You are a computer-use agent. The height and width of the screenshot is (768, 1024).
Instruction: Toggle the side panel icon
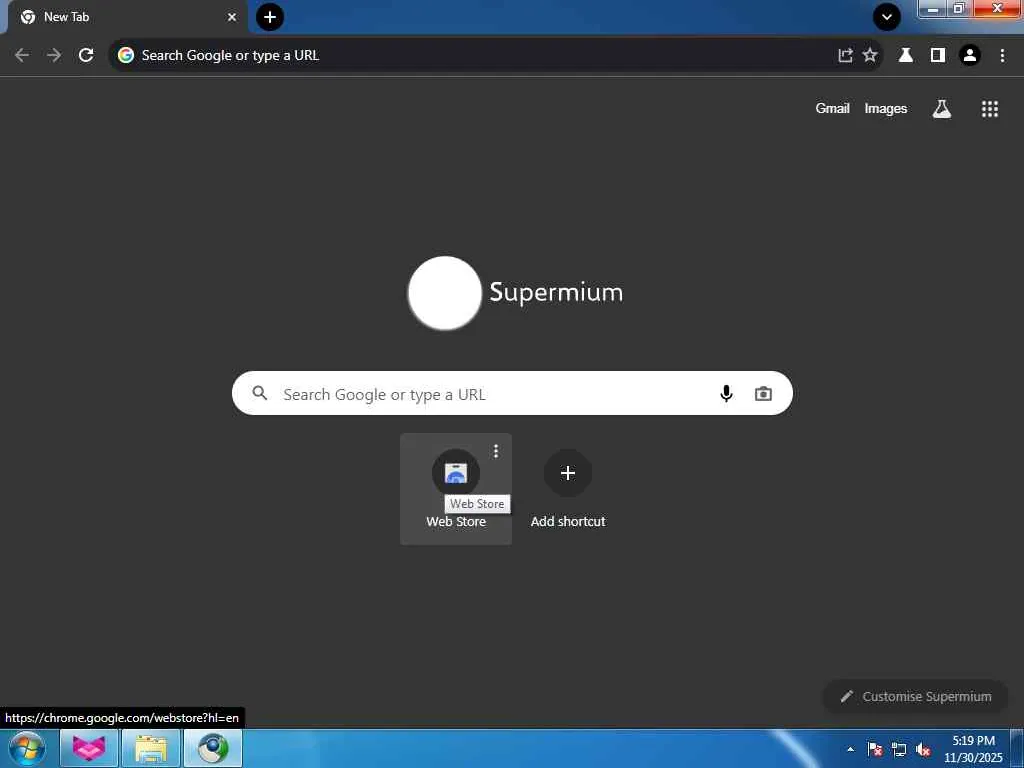938,56
